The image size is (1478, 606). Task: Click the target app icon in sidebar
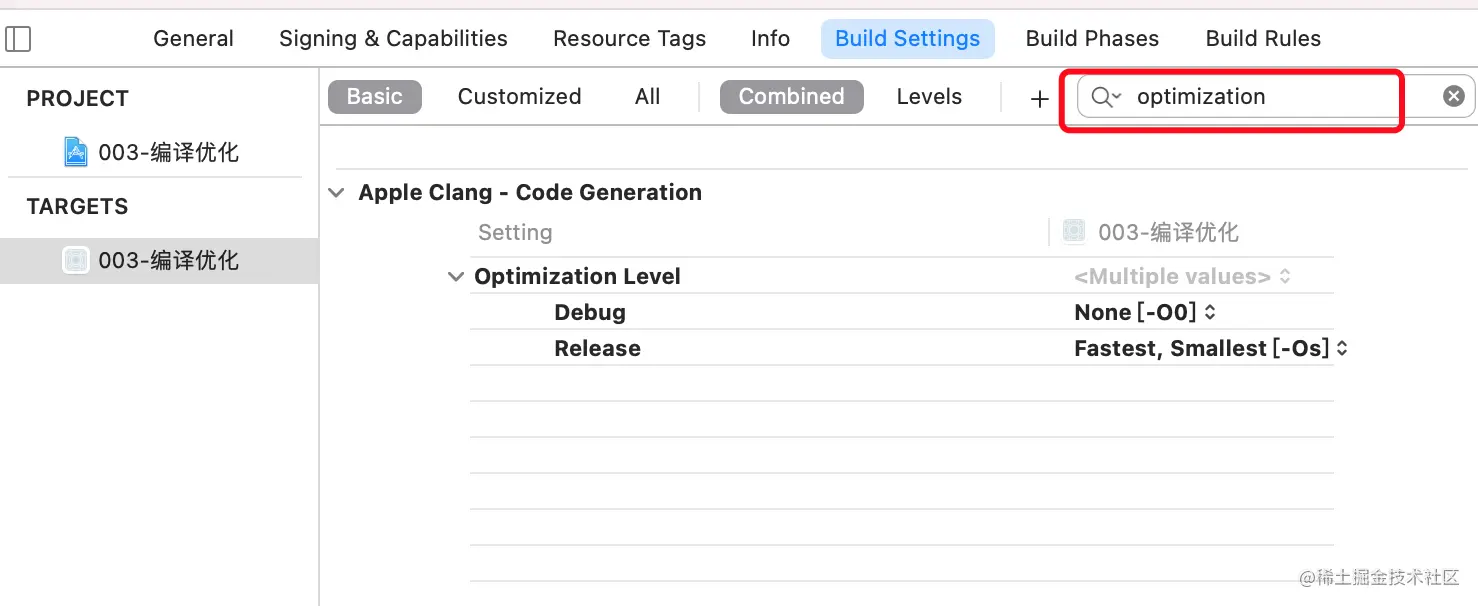(x=76, y=260)
